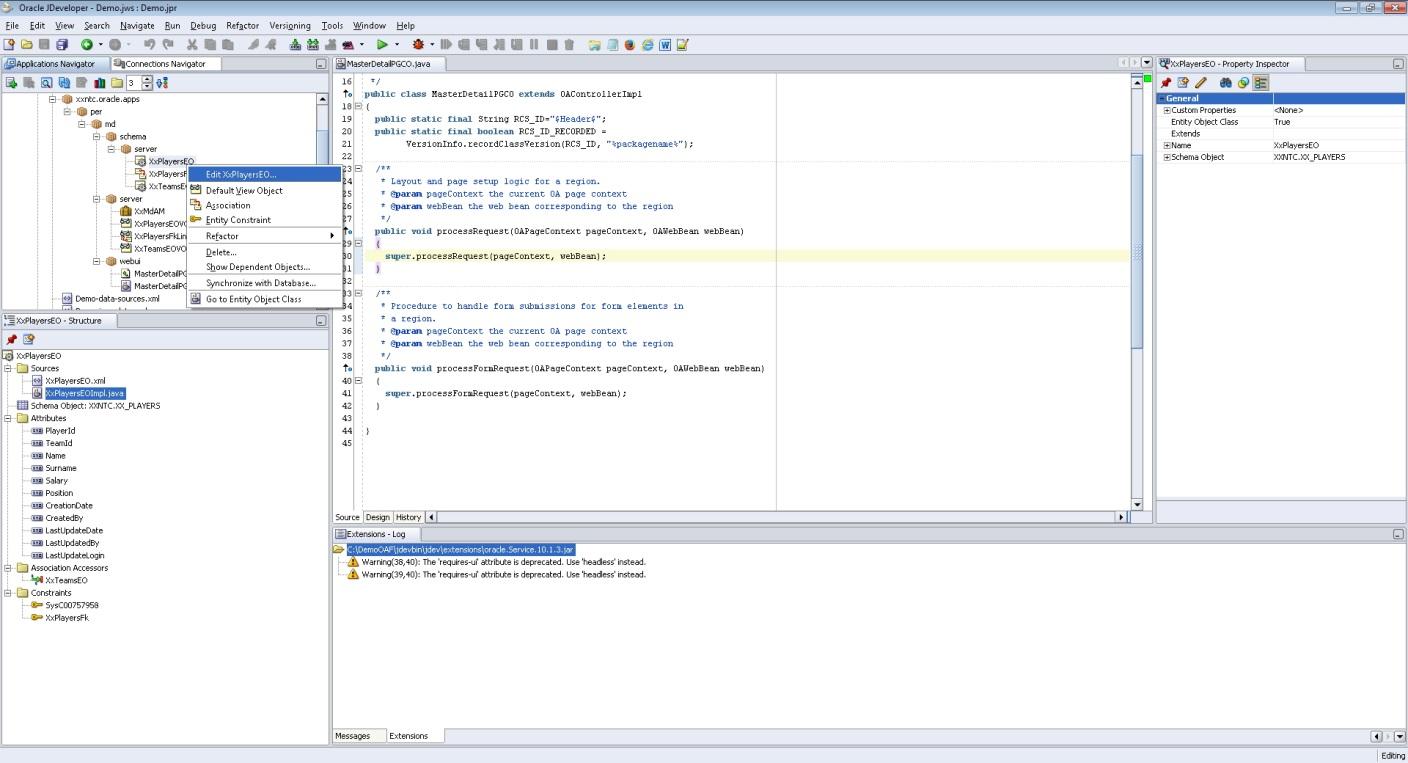Collapse the xxntc.oracle.apps package node
Screen dimensions: 1408x763
[54, 99]
